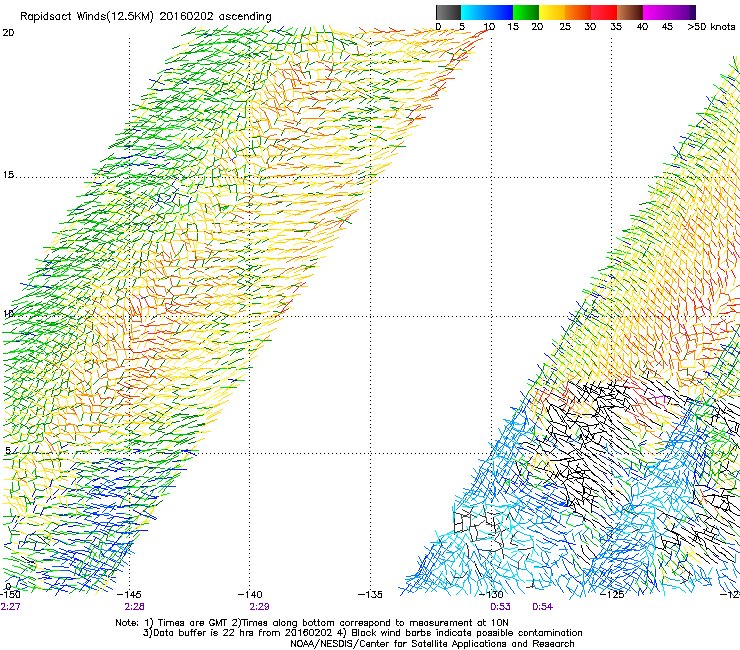Click the longitude label "-125"

point(612,594)
